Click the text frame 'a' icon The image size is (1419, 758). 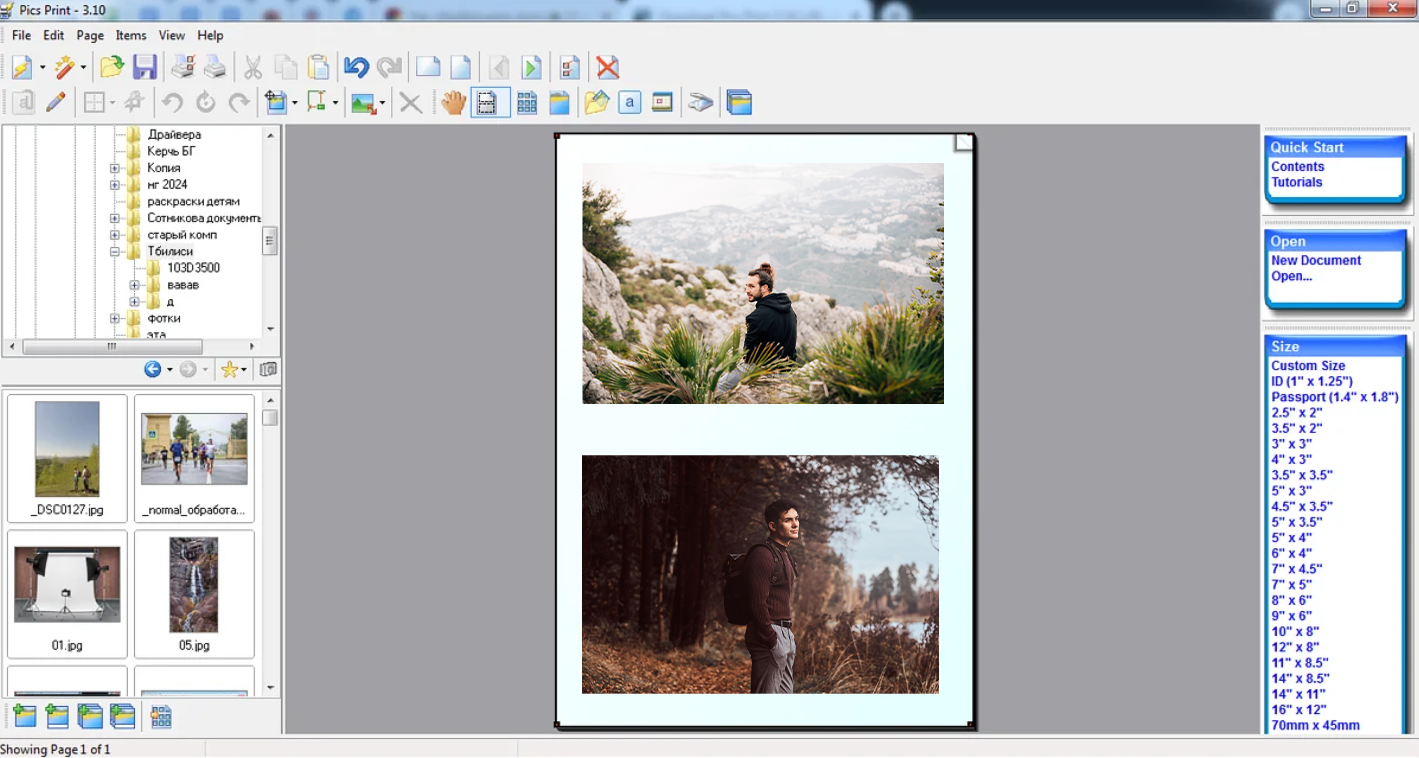click(629, 102)
